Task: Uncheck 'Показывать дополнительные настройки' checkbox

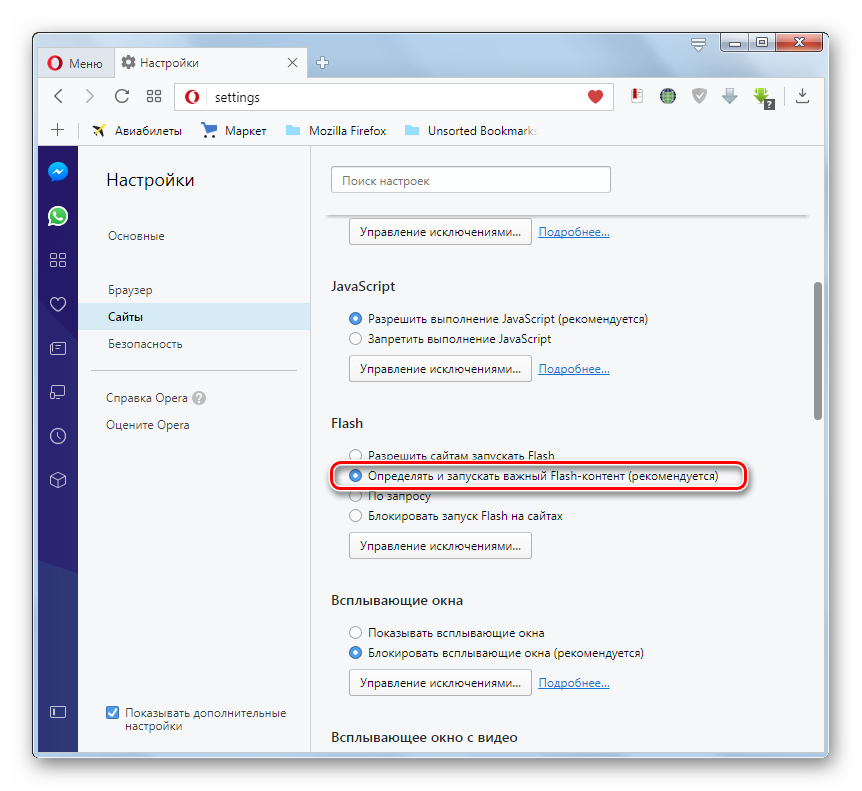Action: 113,713
